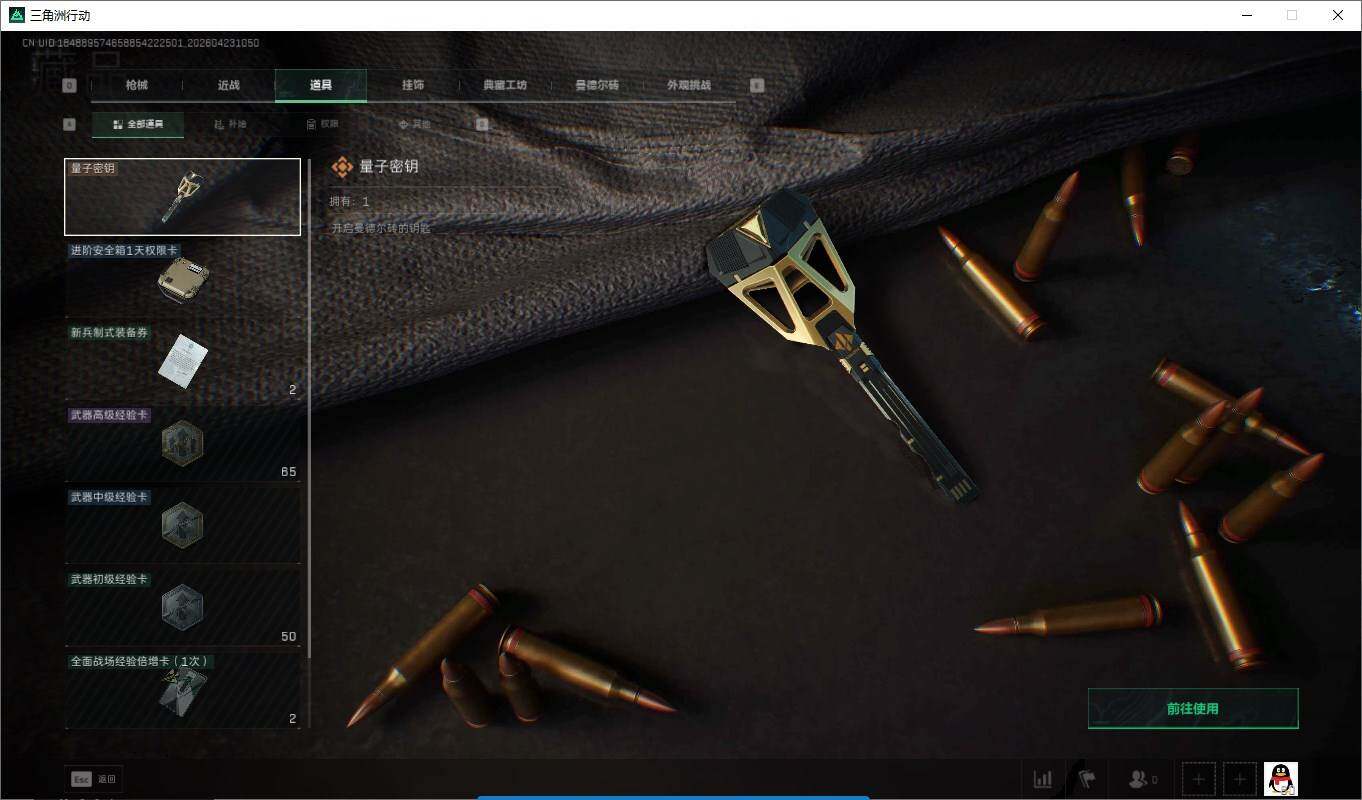This screenshot has height=800, width=1362.
Task: Add teammate in the plus slot beside QQ avatar
Action: [x=1240, y=779]
